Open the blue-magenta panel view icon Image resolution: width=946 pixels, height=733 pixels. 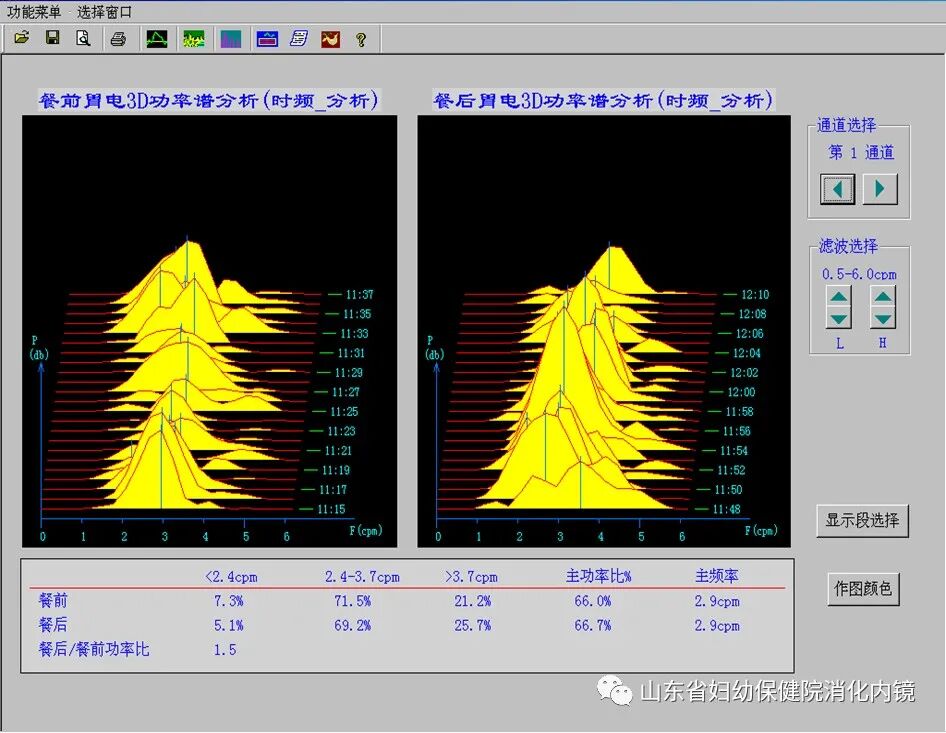[x=267, y=39]
